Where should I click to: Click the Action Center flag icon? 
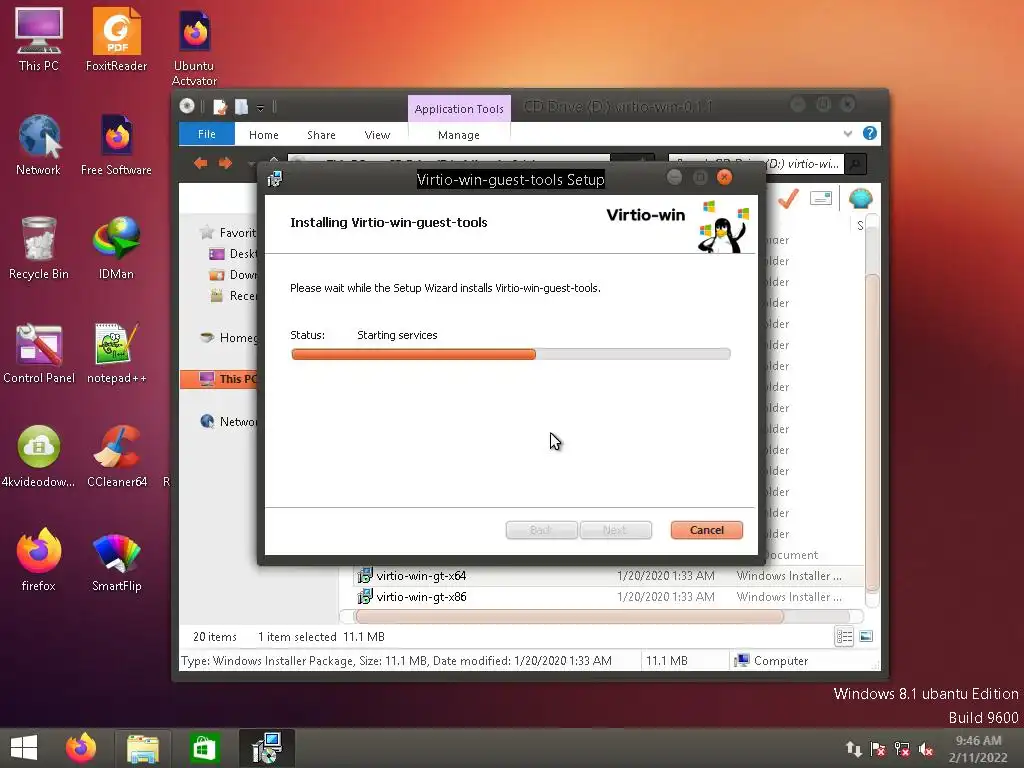(878, 749)
